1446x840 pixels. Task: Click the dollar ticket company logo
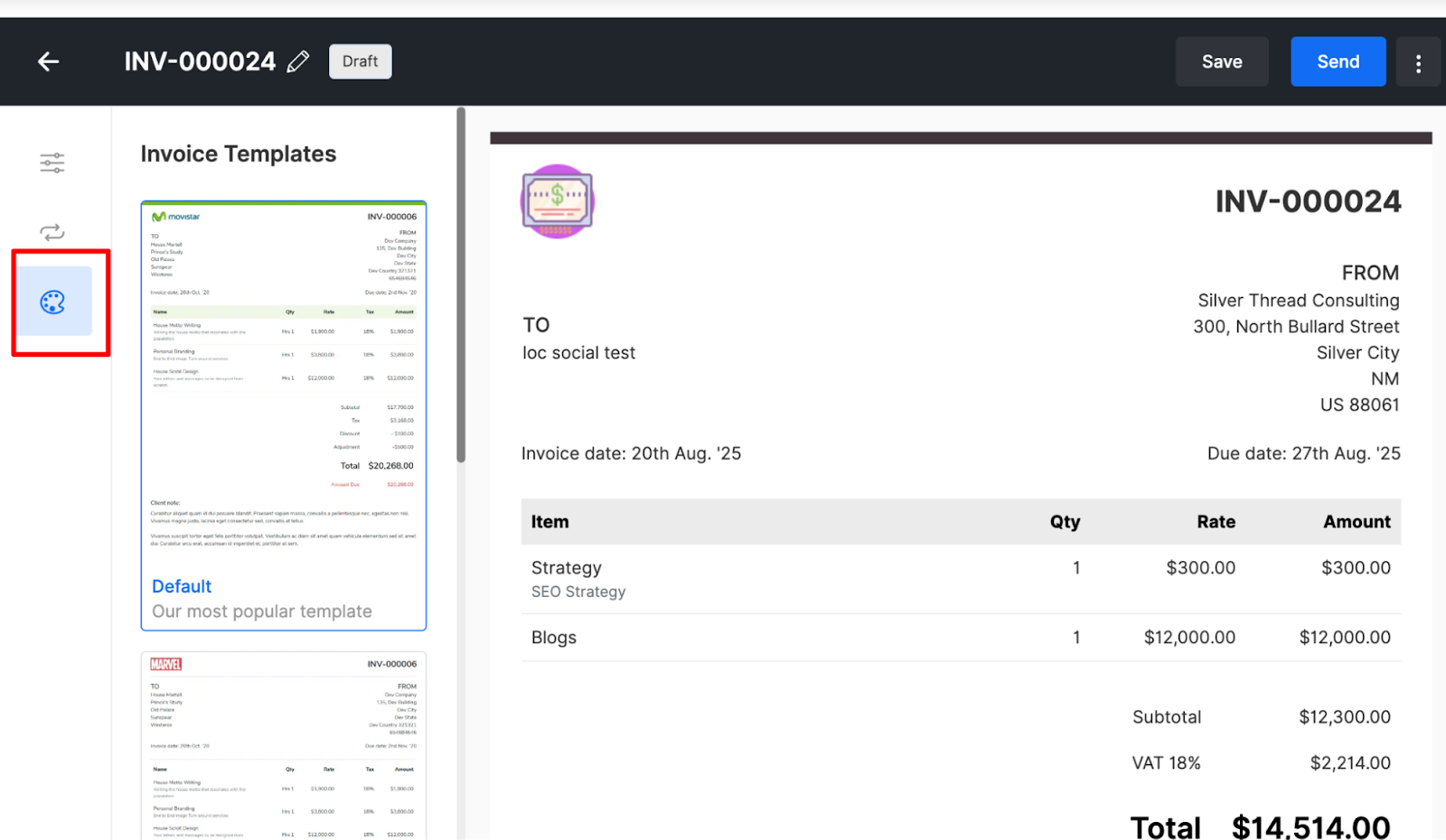pos(557,201)
